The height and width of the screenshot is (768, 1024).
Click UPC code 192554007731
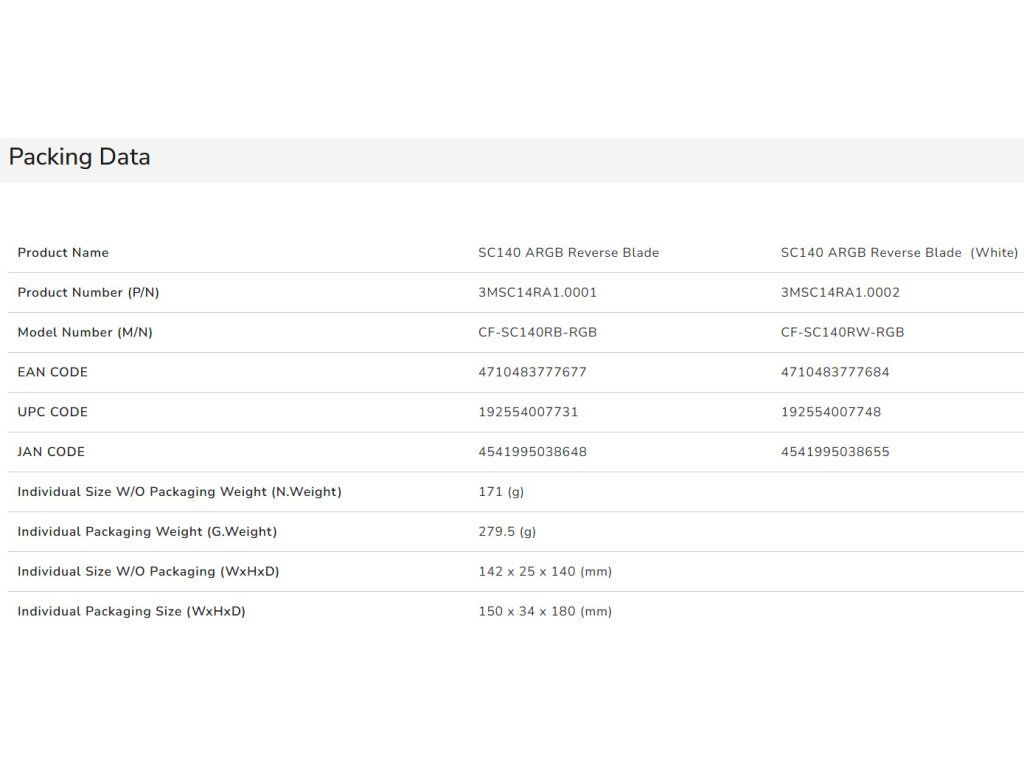(528, 412)
